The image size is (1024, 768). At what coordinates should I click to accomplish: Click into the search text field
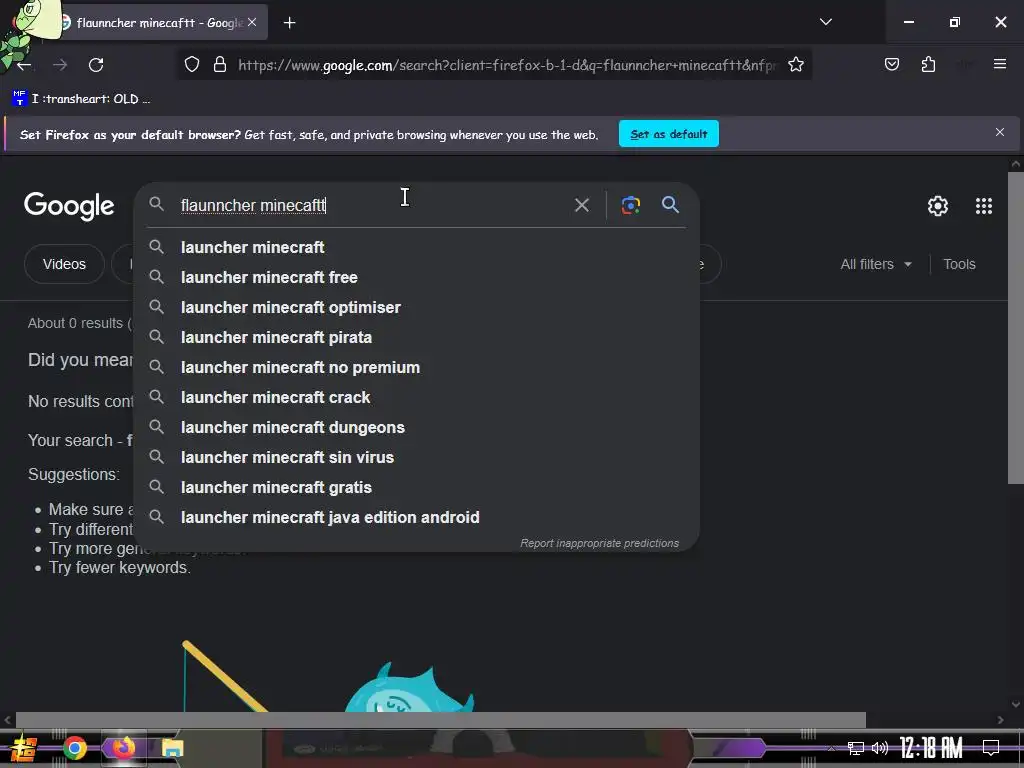372,205
